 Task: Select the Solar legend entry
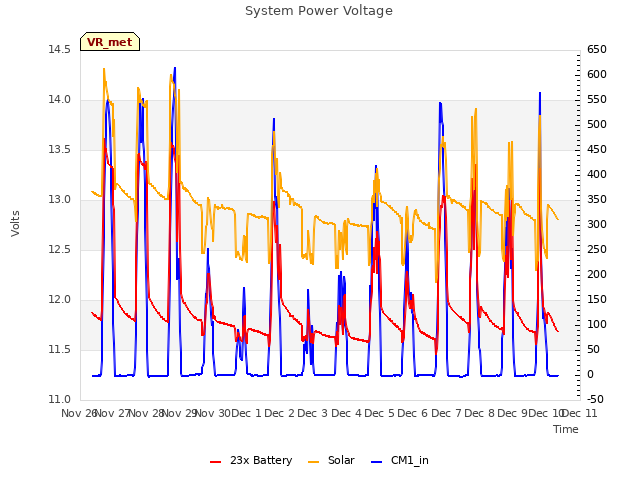click(331, 460)
